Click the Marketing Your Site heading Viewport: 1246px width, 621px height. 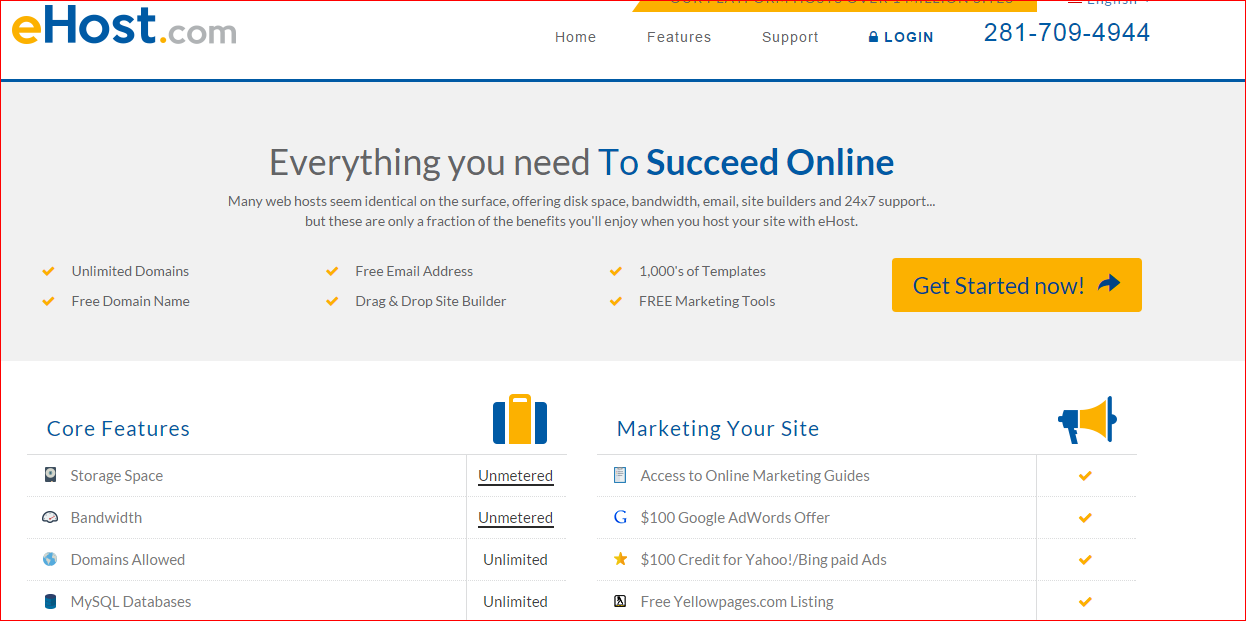pyautogui.click(x=718, y=428)
